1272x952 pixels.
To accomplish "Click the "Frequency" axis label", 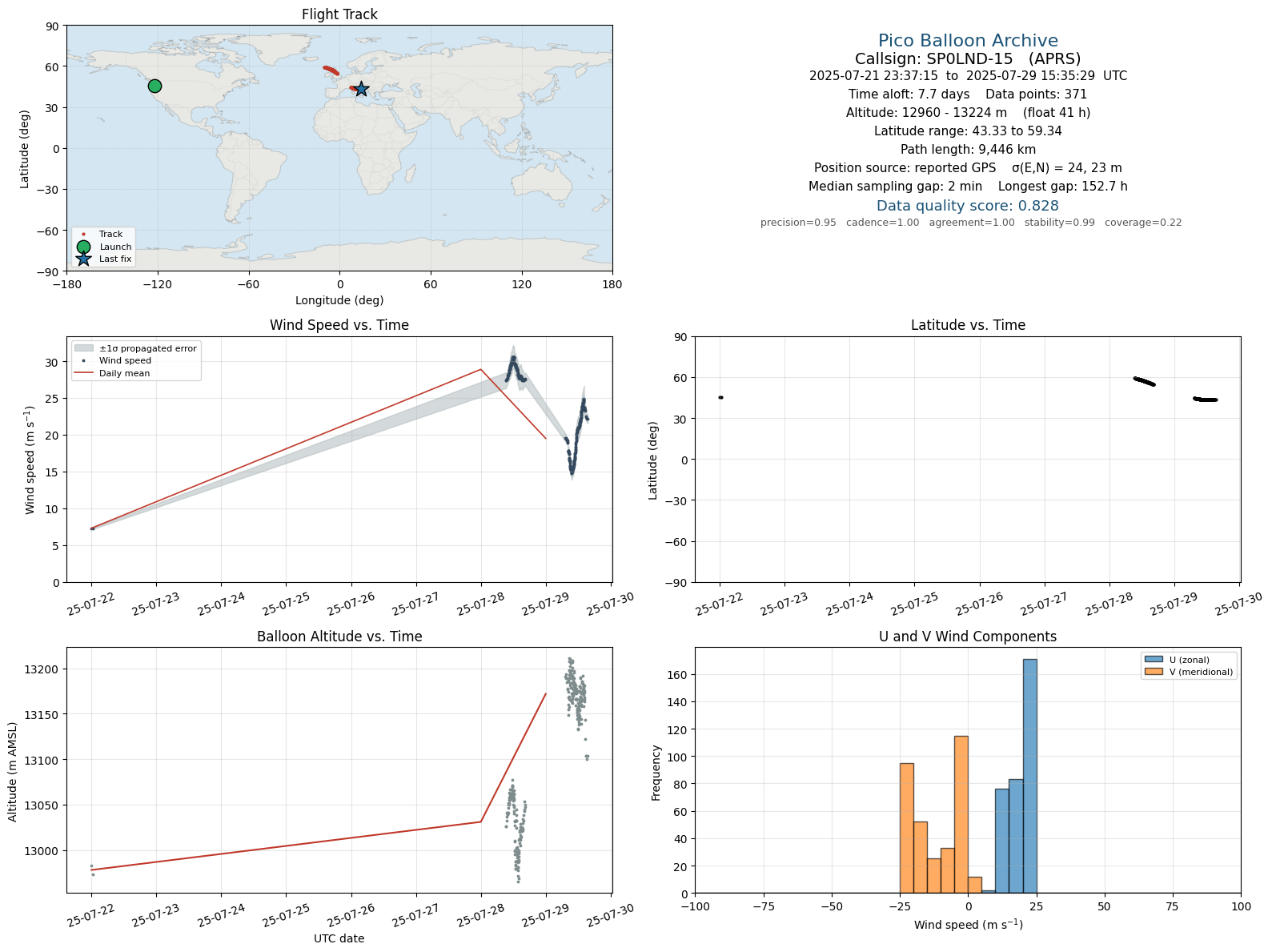I will pos(656,773).
